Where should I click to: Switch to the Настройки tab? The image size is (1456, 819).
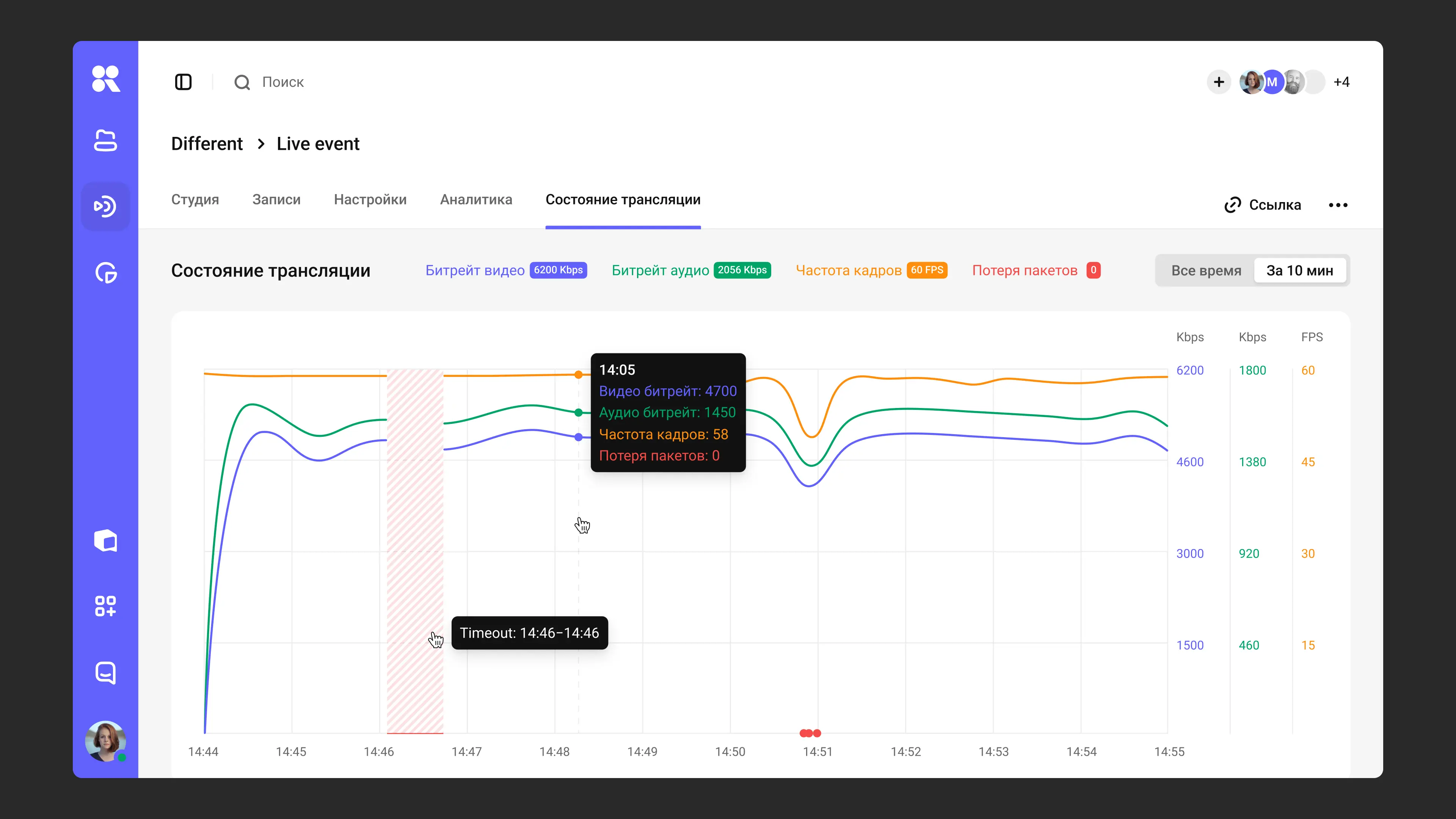pos(370,199)
